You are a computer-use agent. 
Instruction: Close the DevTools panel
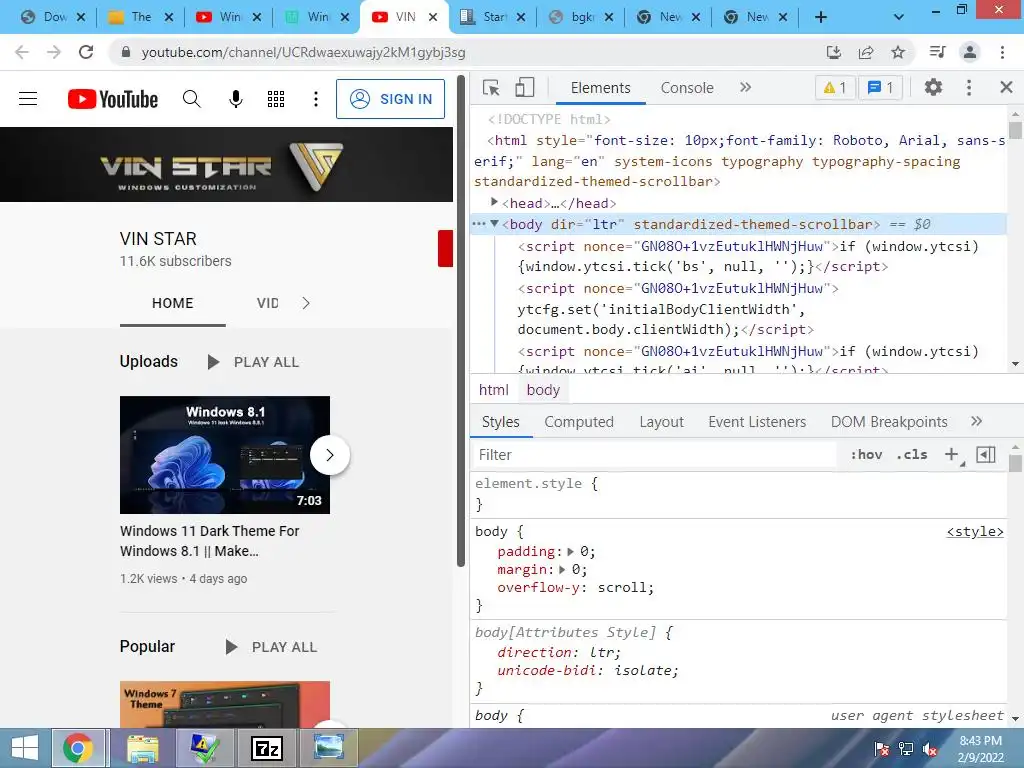click(1006, 87)
